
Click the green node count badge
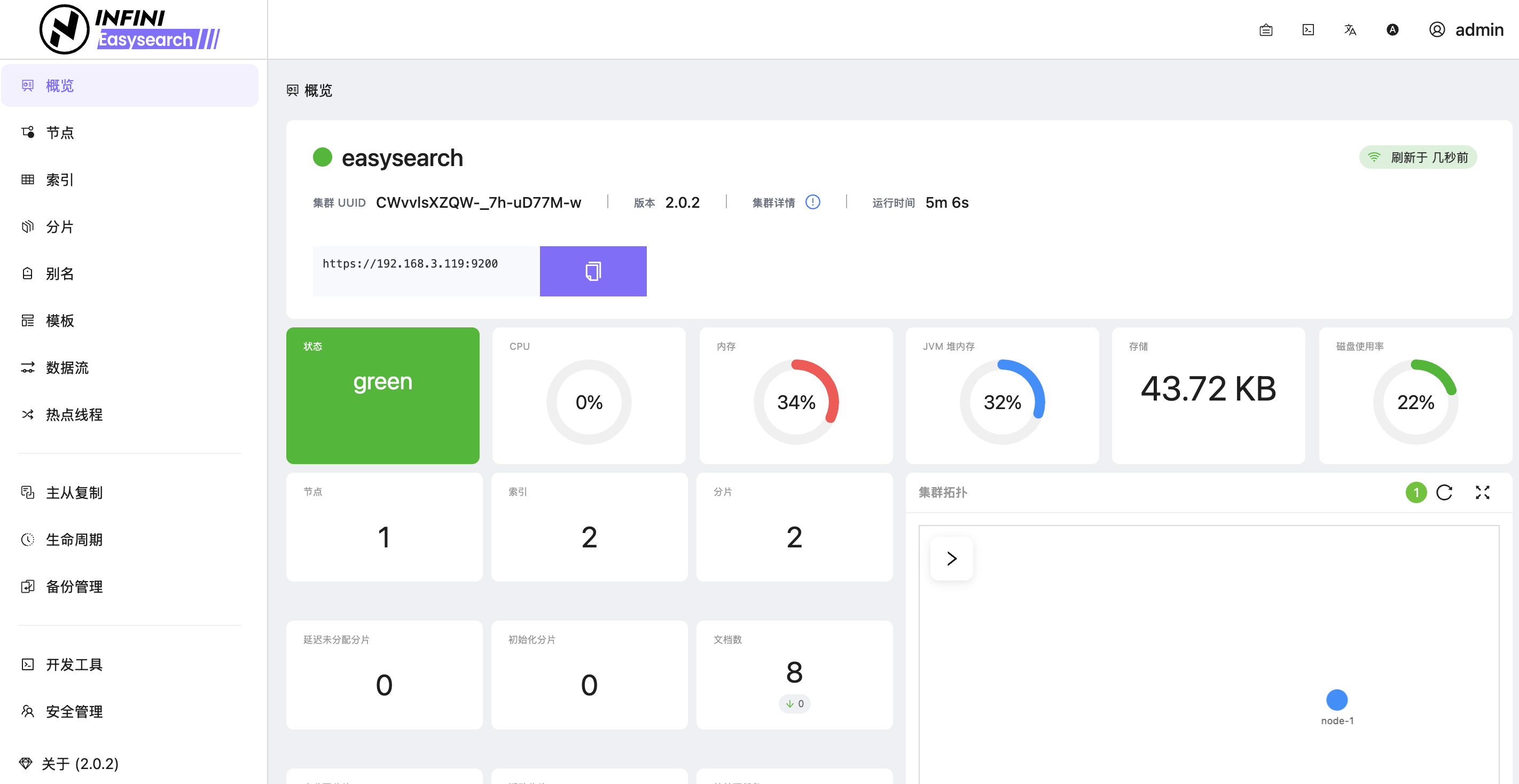coord(1416,492)
